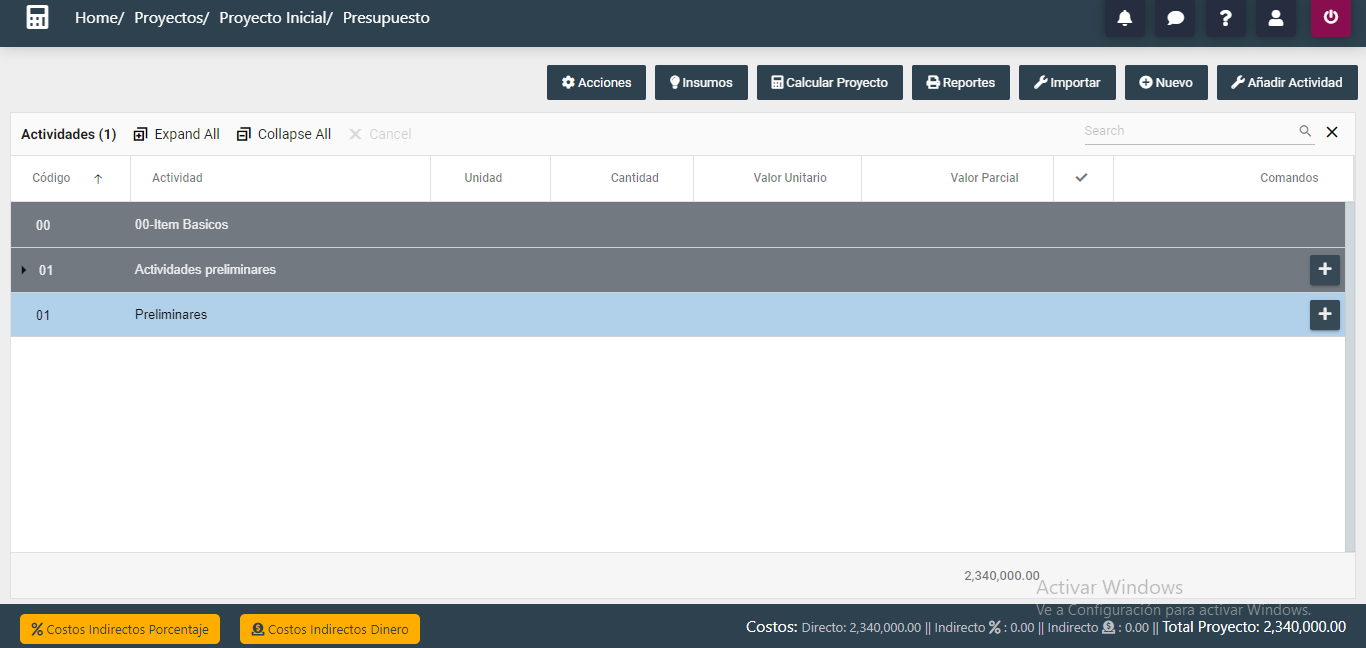Click the Importar button
Viewport: 1366px width, 648px height.
point(1067,82)
